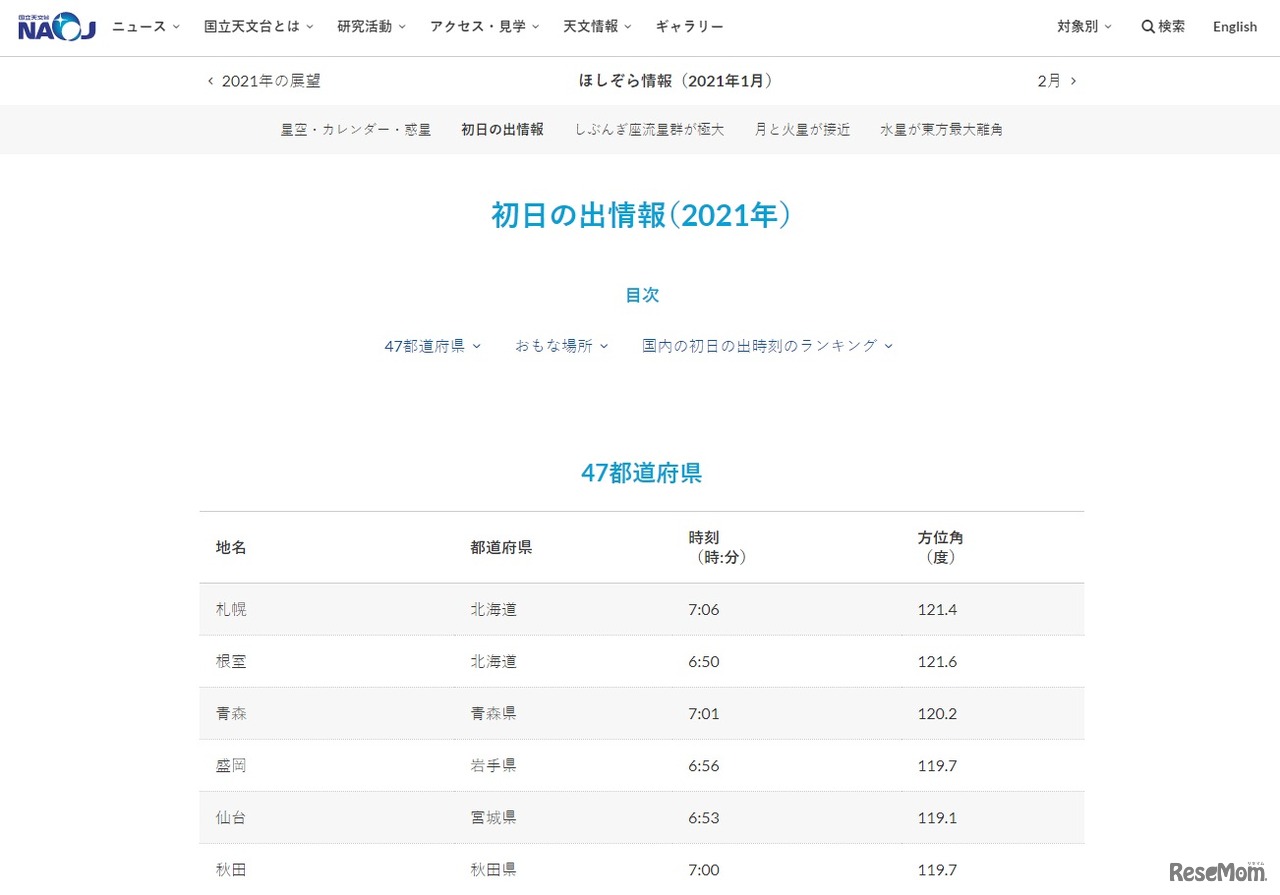
Task: Open the search magnifier icon
Action: pyautogui.click(x=1148, y=27)
